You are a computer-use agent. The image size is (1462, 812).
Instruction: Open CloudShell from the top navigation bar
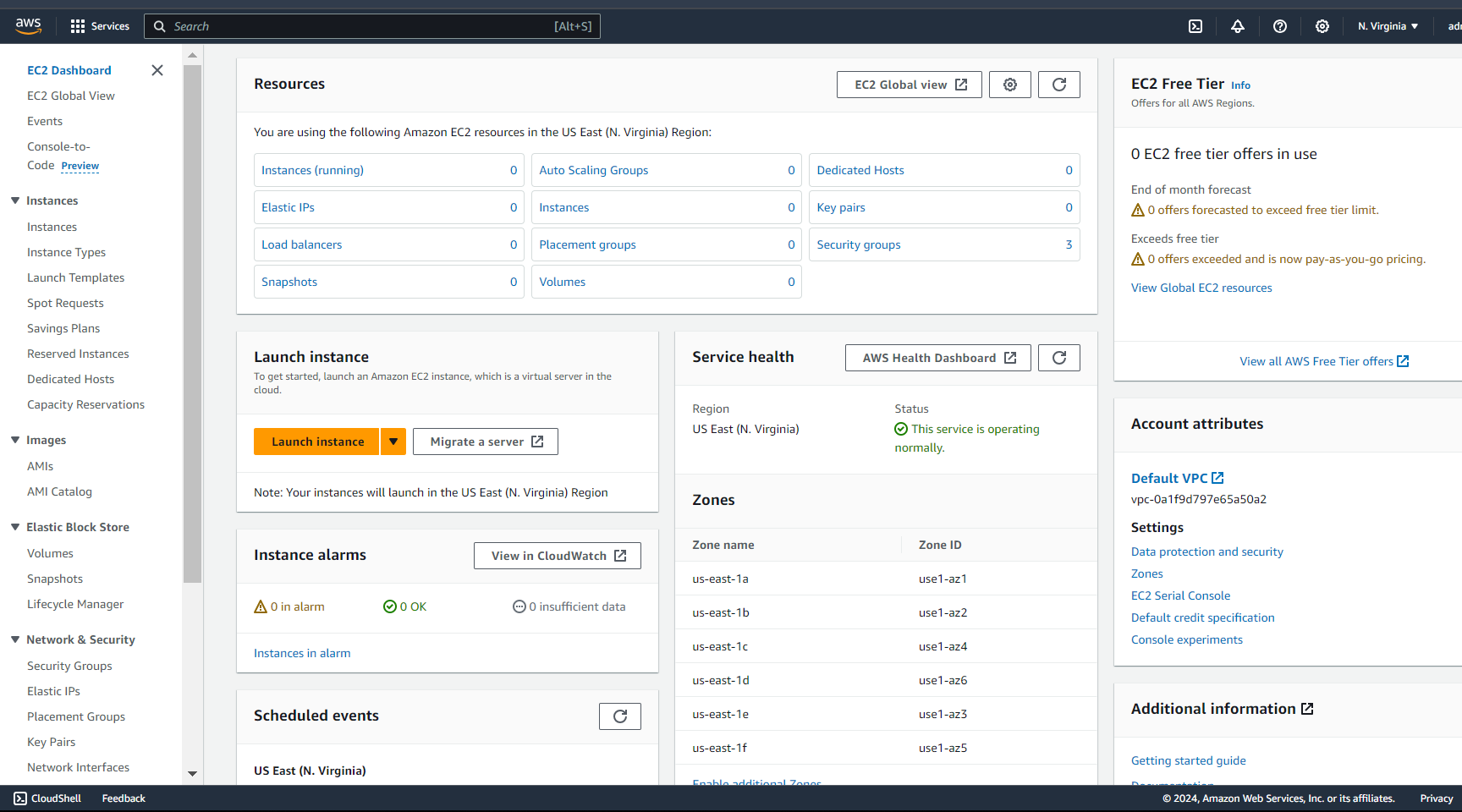(x=1195, y=26)
